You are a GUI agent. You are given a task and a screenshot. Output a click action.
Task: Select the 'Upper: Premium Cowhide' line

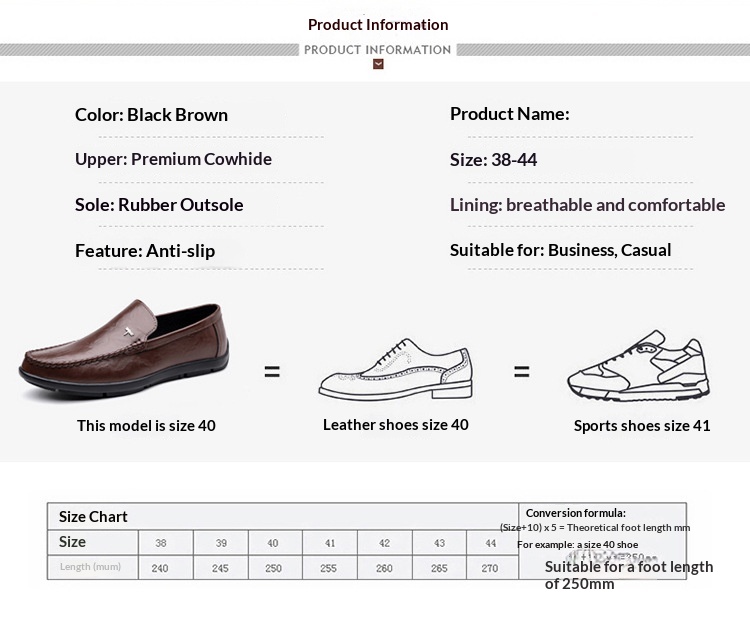pyautogui.click(x=173, y=159)
